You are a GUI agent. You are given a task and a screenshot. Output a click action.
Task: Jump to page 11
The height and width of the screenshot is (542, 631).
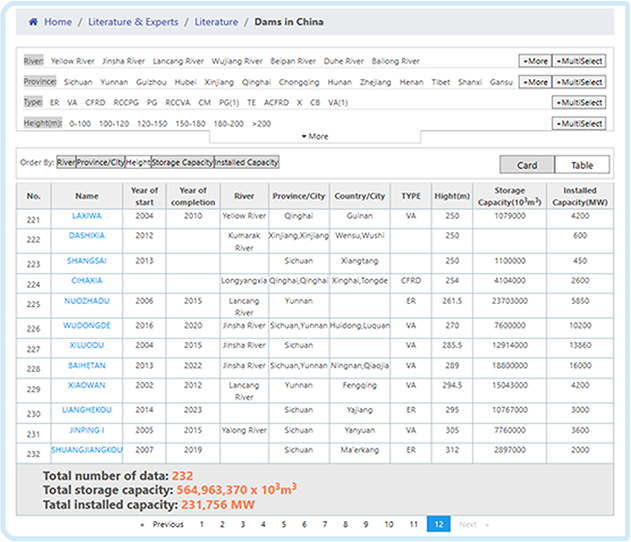413,524
